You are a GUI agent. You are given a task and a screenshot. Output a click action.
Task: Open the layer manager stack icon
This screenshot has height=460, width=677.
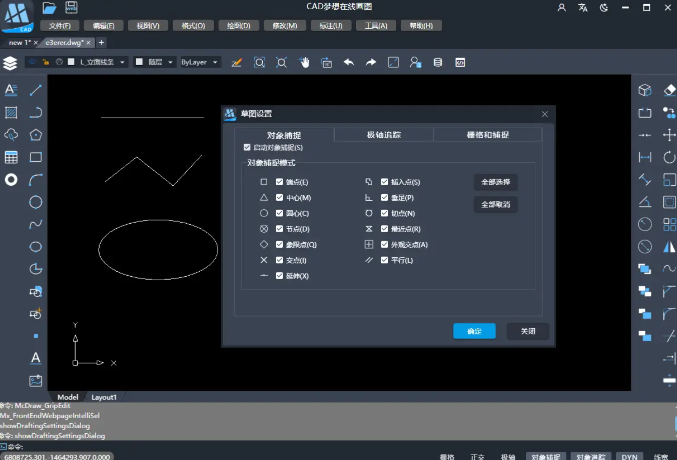[x=10, y=63]
